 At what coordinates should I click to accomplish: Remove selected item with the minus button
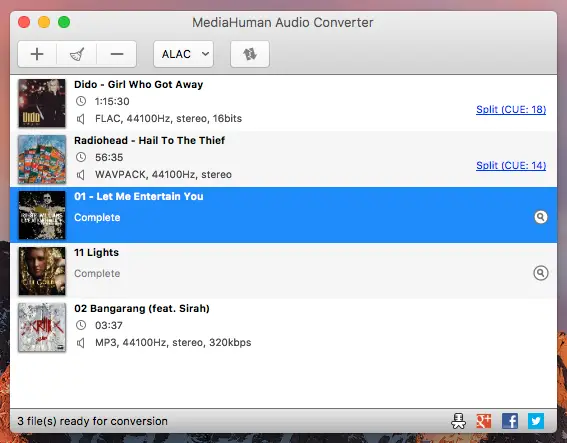[x=117, y=54]
